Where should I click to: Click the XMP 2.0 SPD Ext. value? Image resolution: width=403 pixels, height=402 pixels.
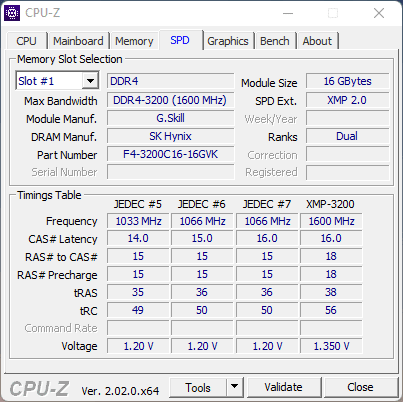pyautogui.click(x=348, y=100)
